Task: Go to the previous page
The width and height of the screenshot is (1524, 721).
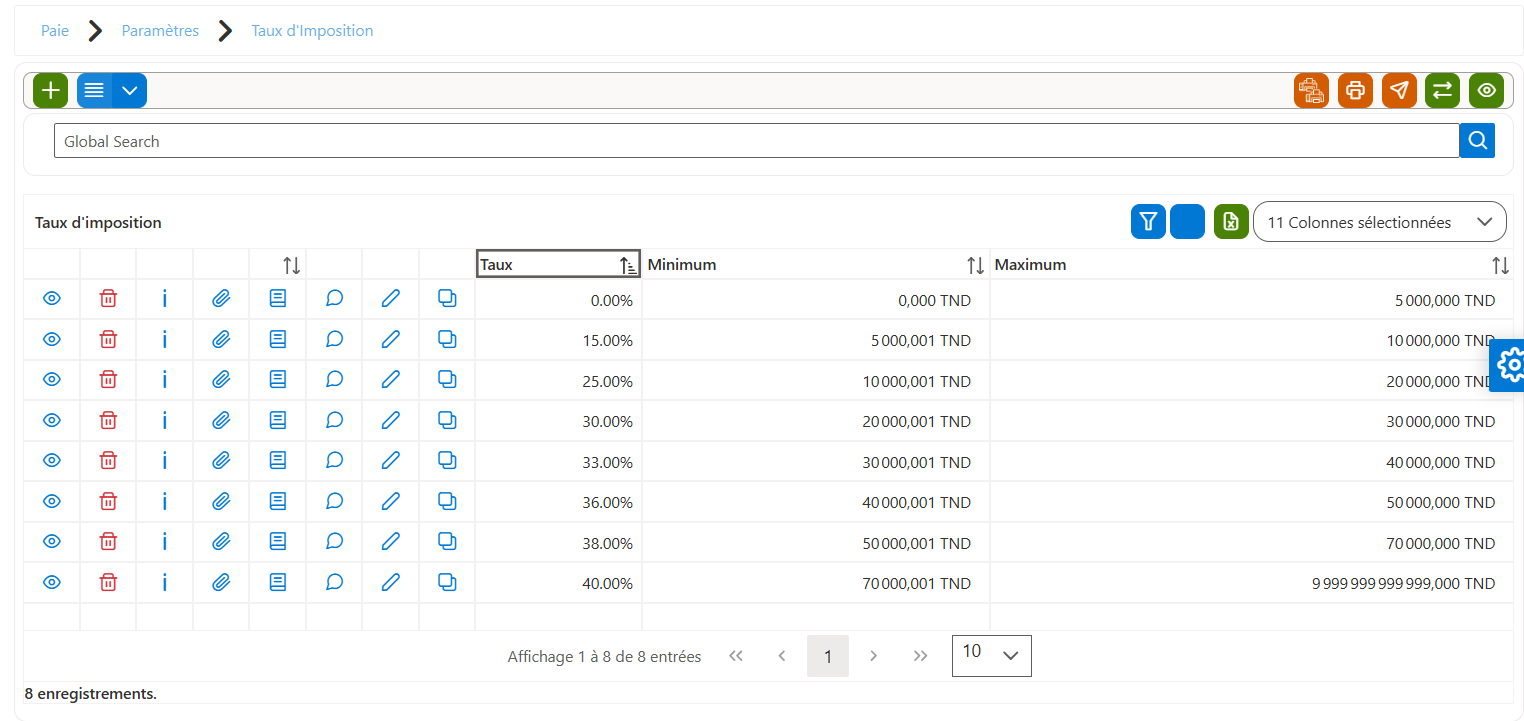Action: [782, 656]
